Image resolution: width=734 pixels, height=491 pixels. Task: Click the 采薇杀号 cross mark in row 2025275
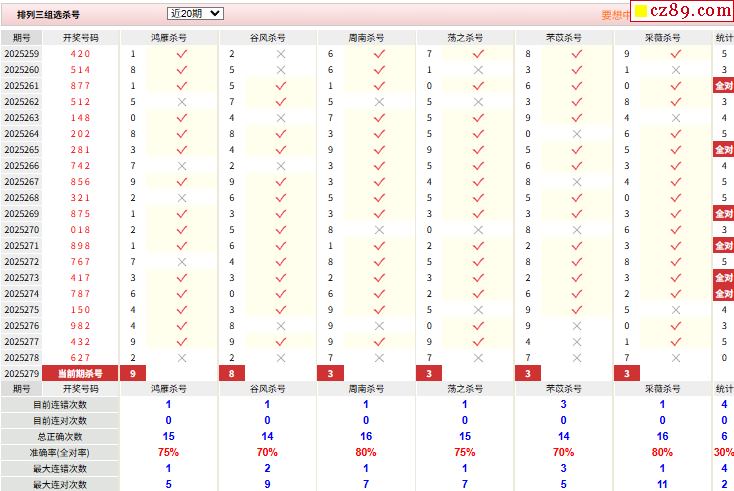(x=675, y=310)
